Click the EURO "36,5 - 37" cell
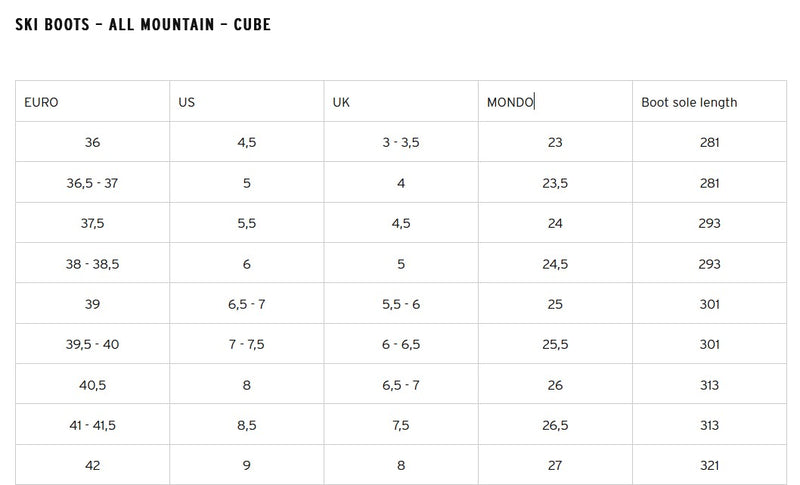 click(93, 183)
